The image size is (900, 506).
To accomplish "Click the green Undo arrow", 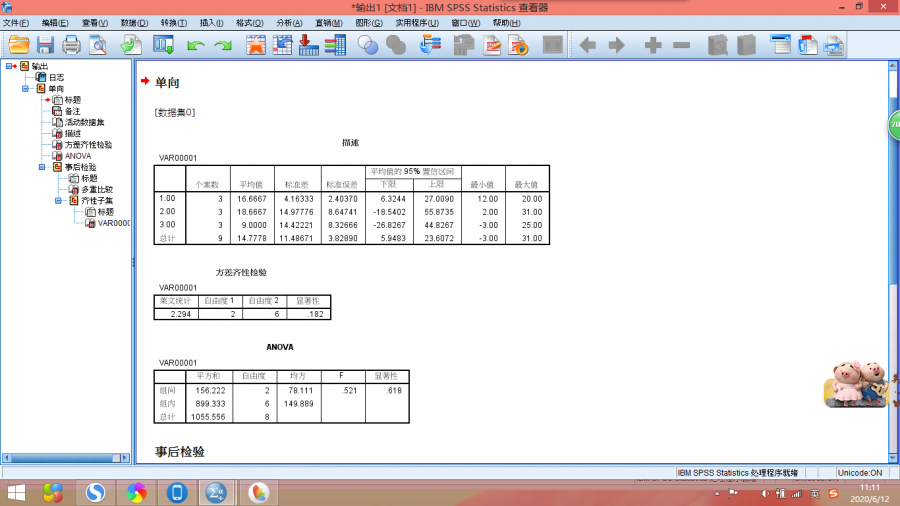I will (x=196, y=45).
